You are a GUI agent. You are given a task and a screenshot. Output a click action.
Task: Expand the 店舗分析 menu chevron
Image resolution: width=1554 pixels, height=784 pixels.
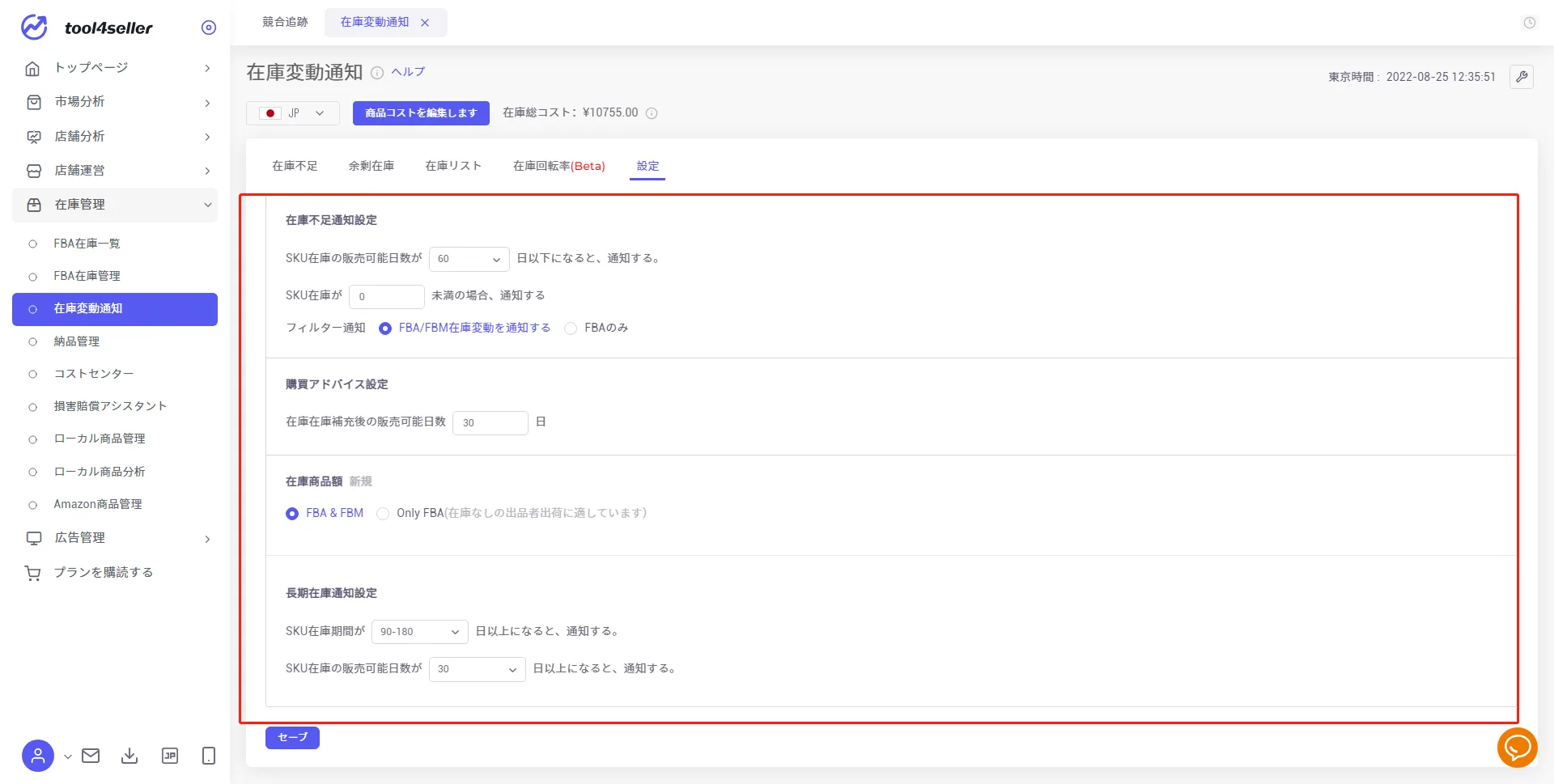(207, 137)
